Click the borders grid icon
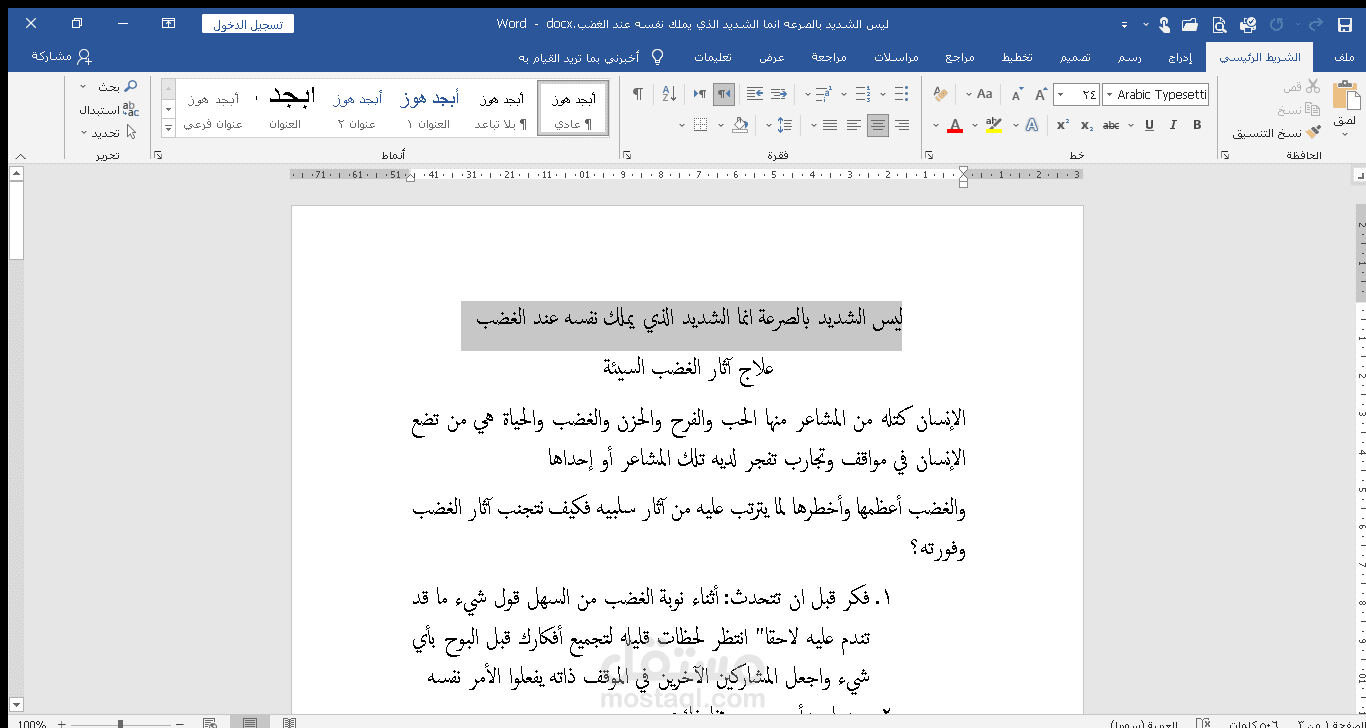Screen dimensions: 1366x728 click(700, 125)
